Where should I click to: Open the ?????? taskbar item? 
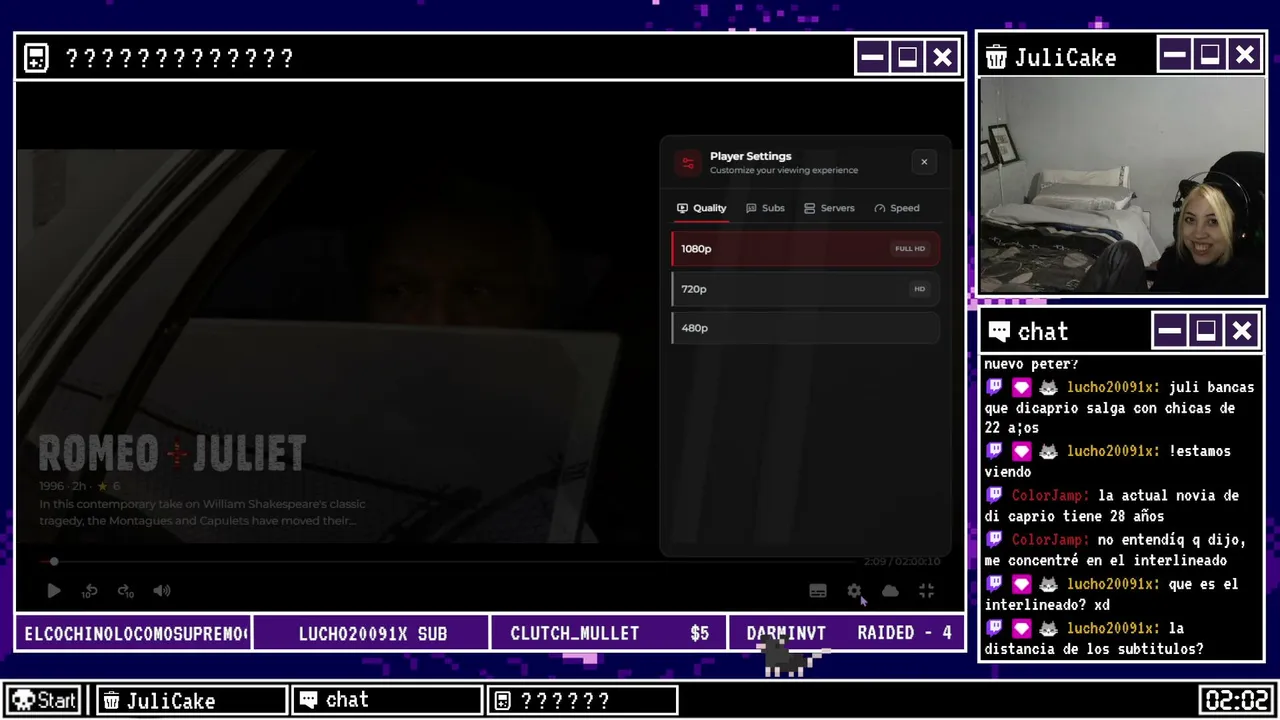coord(582,700)
